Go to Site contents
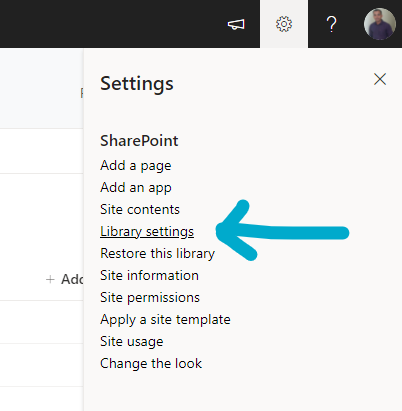Viewport: 402px width, 411px height. 140,209
